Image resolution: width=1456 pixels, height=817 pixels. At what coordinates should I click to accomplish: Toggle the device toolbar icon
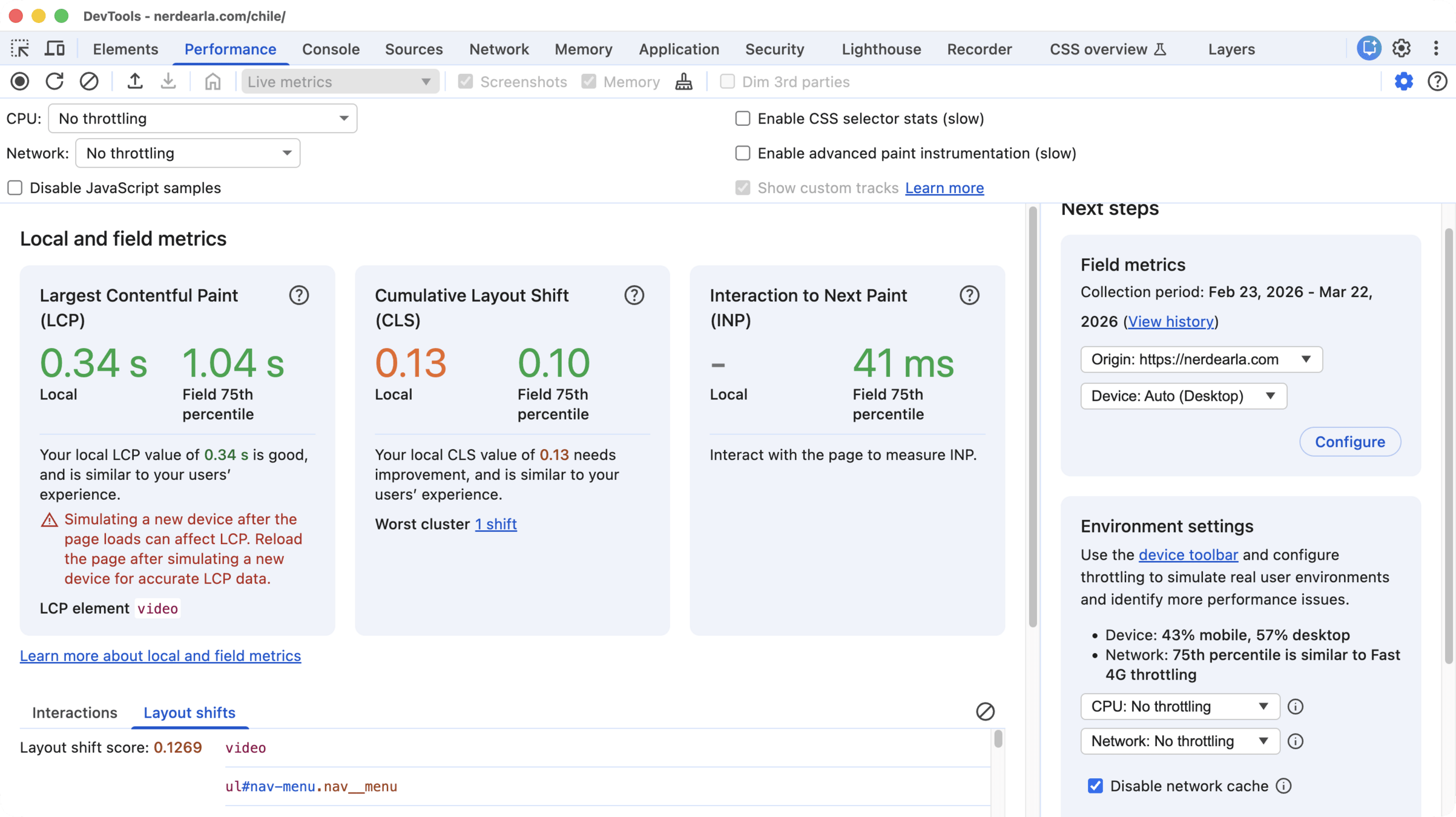(54, 49)
